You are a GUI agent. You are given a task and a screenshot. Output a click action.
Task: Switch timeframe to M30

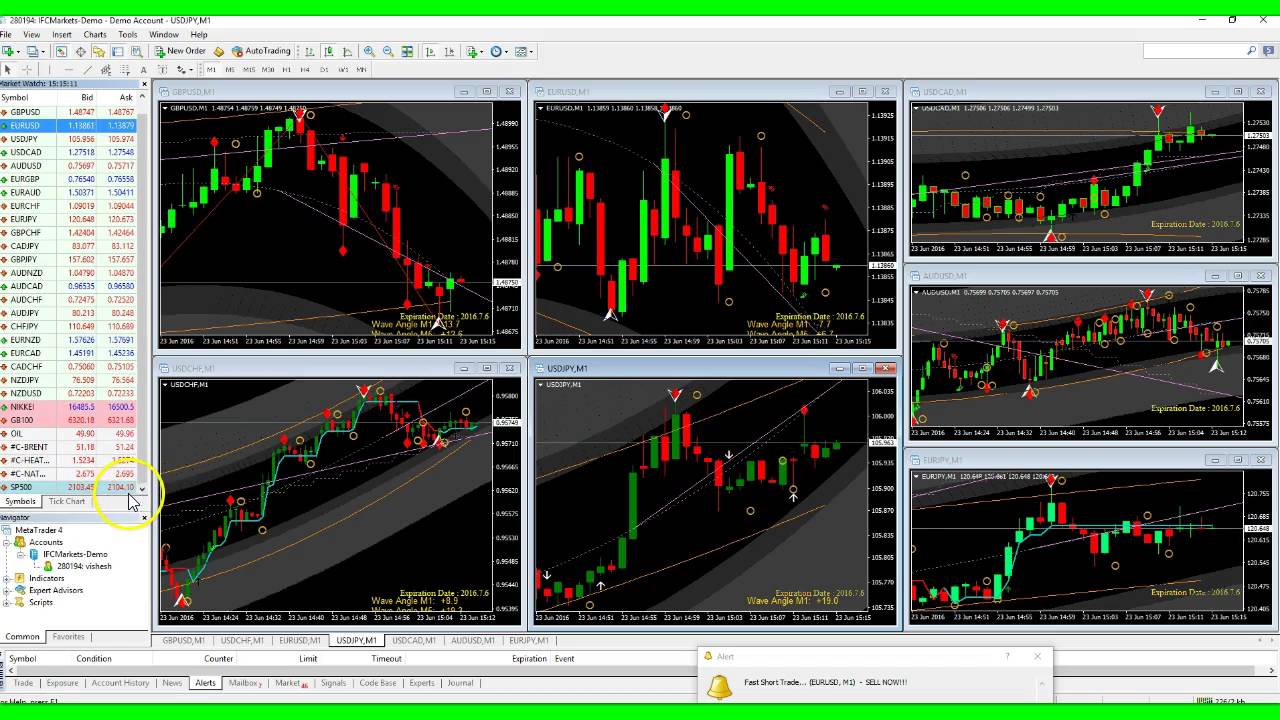[268, 70]
